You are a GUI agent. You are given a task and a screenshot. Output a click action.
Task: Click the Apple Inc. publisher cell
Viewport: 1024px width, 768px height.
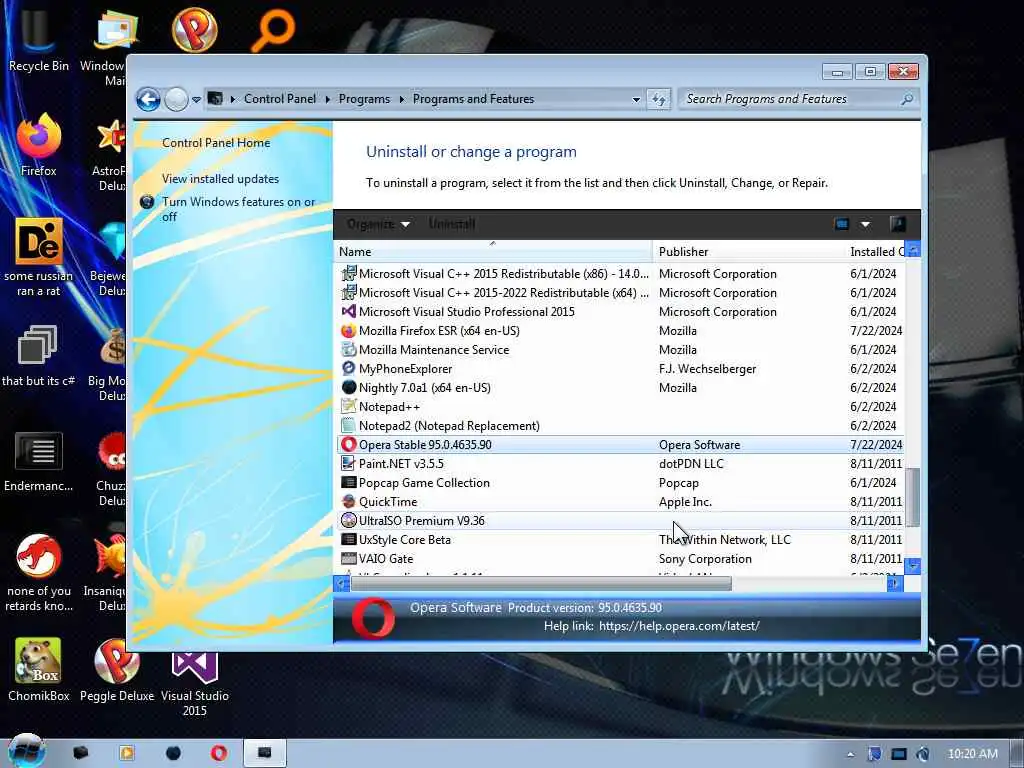pyautogui.click(x=685, y=502)
